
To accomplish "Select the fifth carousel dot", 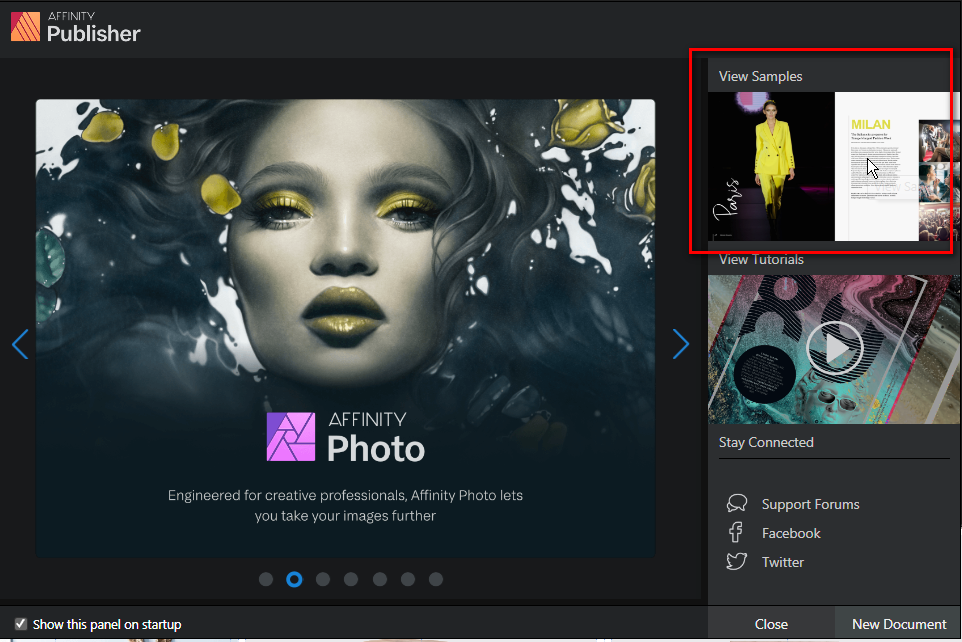I will (x=380, y=579).
